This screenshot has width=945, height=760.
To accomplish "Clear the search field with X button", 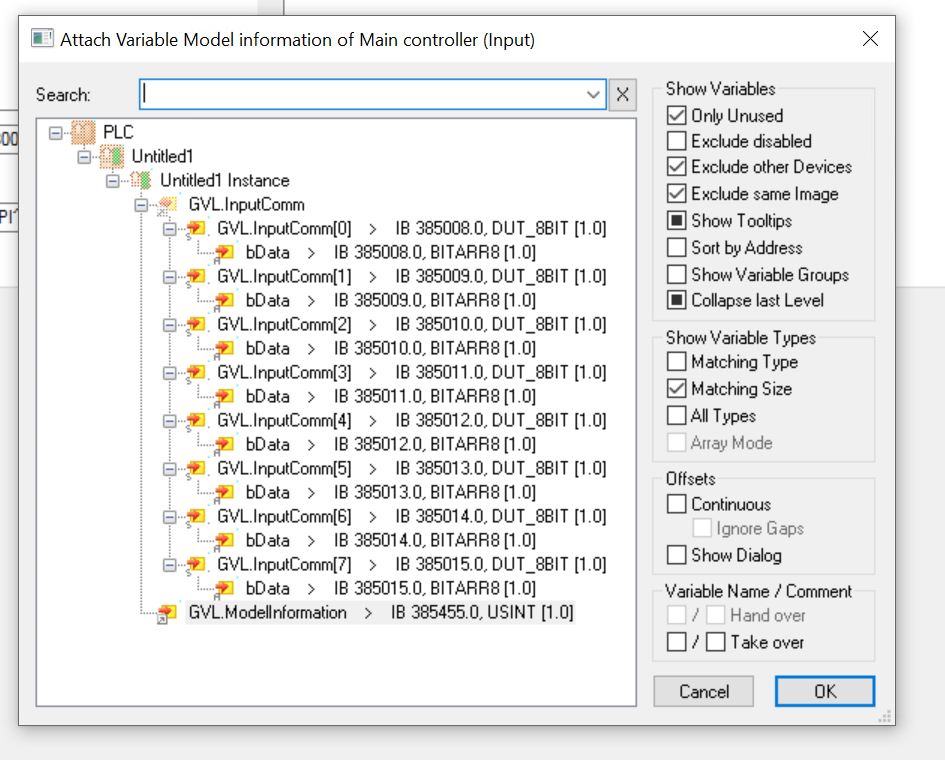I will pyautogui.click(x=623, y=95).
